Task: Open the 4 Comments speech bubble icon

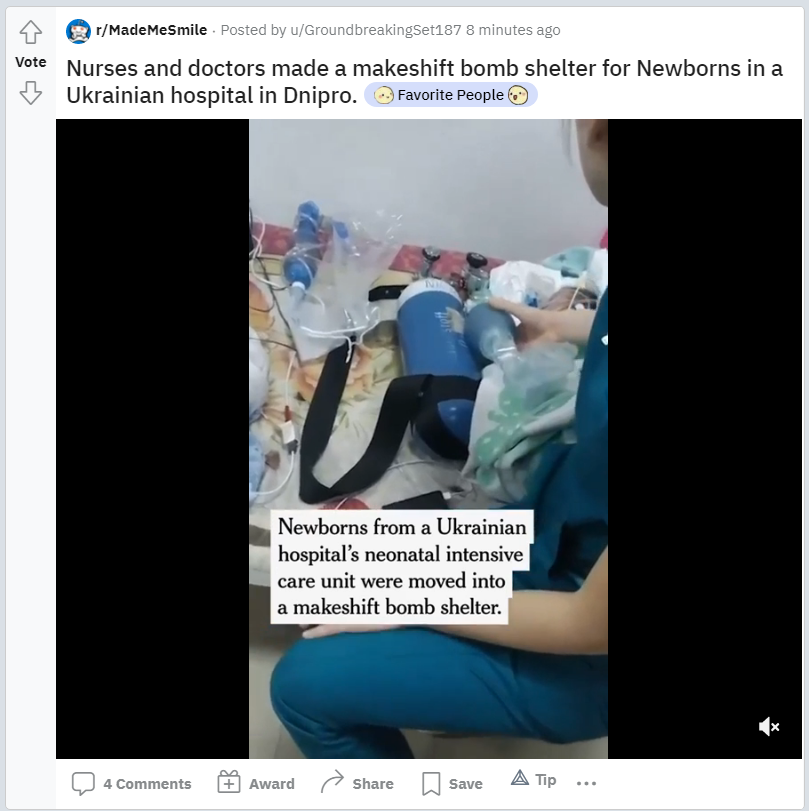Action: tap(83, 784)
